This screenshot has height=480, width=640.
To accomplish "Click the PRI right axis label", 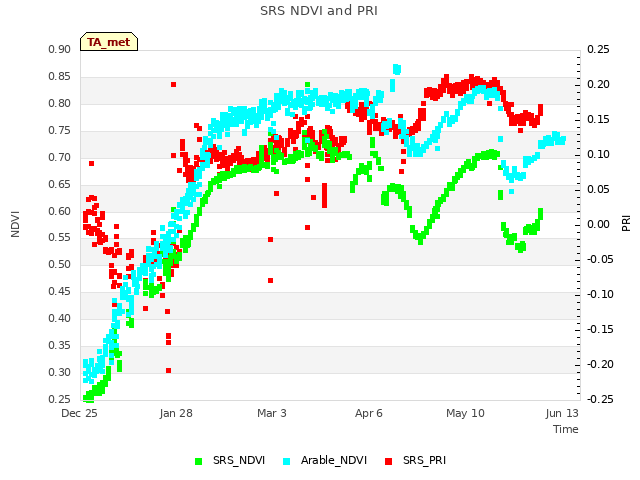I will (x=626, y=224).
